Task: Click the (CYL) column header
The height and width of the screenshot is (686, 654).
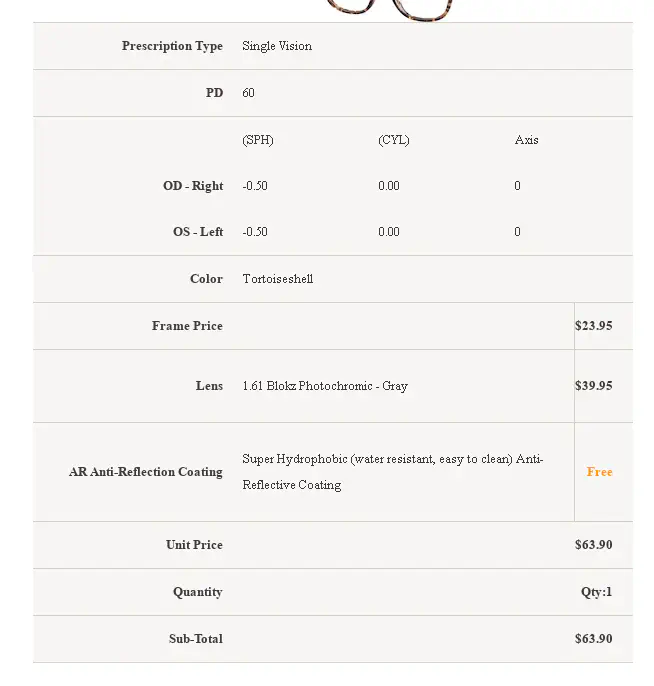Action: point(394,140)
